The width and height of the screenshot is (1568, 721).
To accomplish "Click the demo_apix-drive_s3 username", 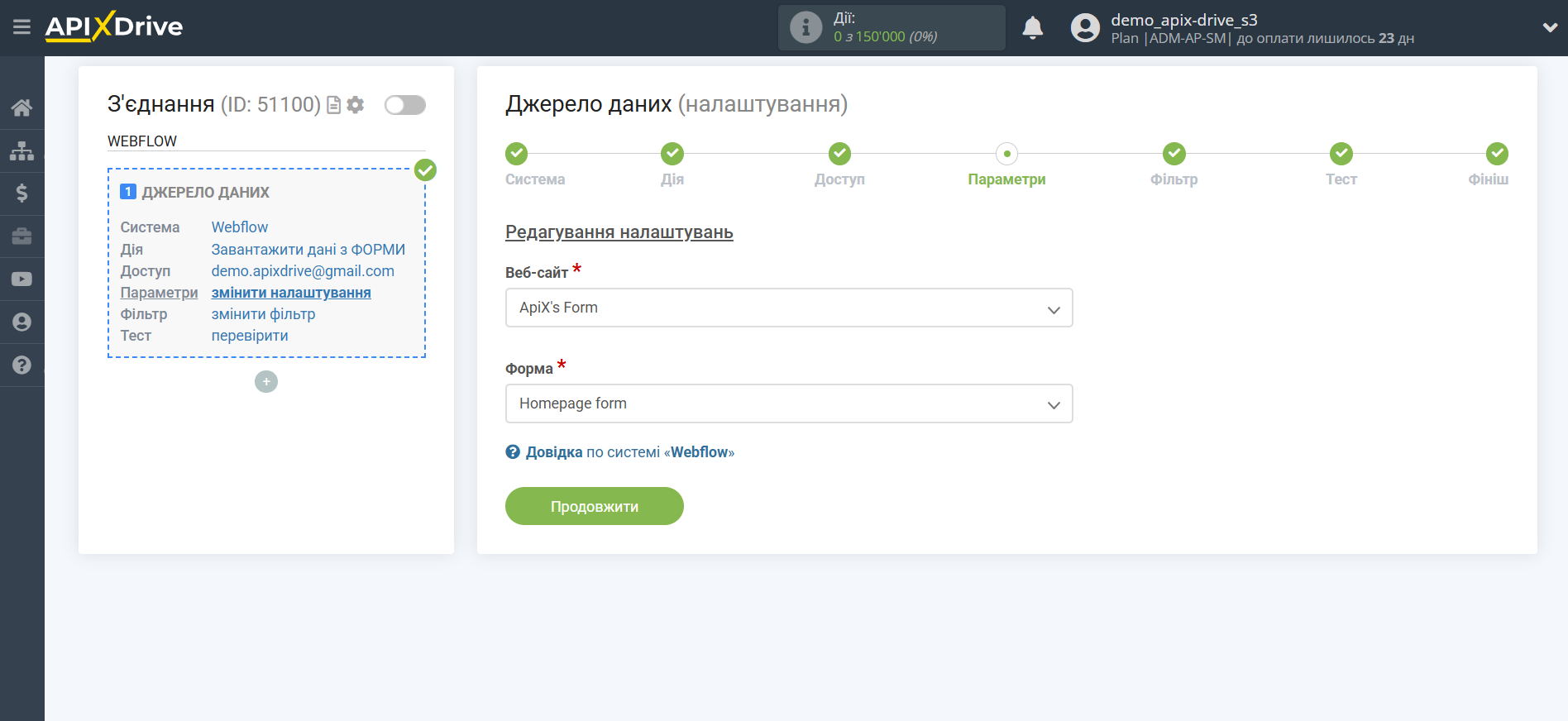I will tap(1184, 20).
